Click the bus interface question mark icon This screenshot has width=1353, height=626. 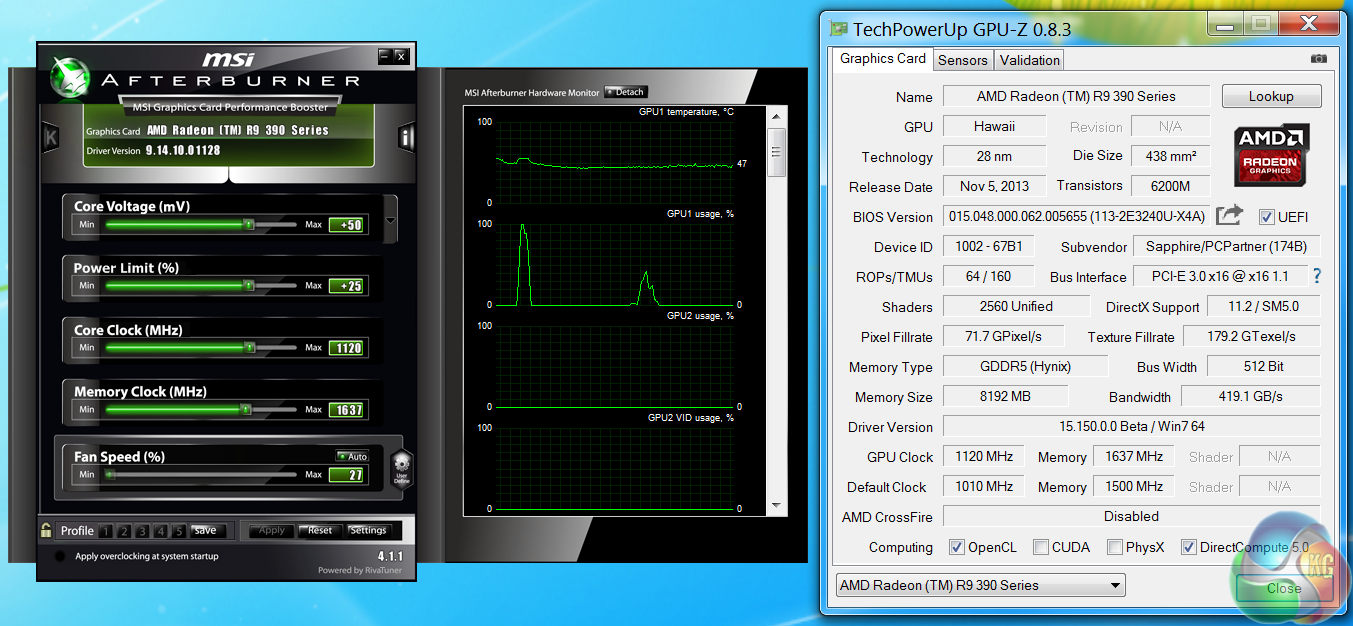pos(1316,277)
